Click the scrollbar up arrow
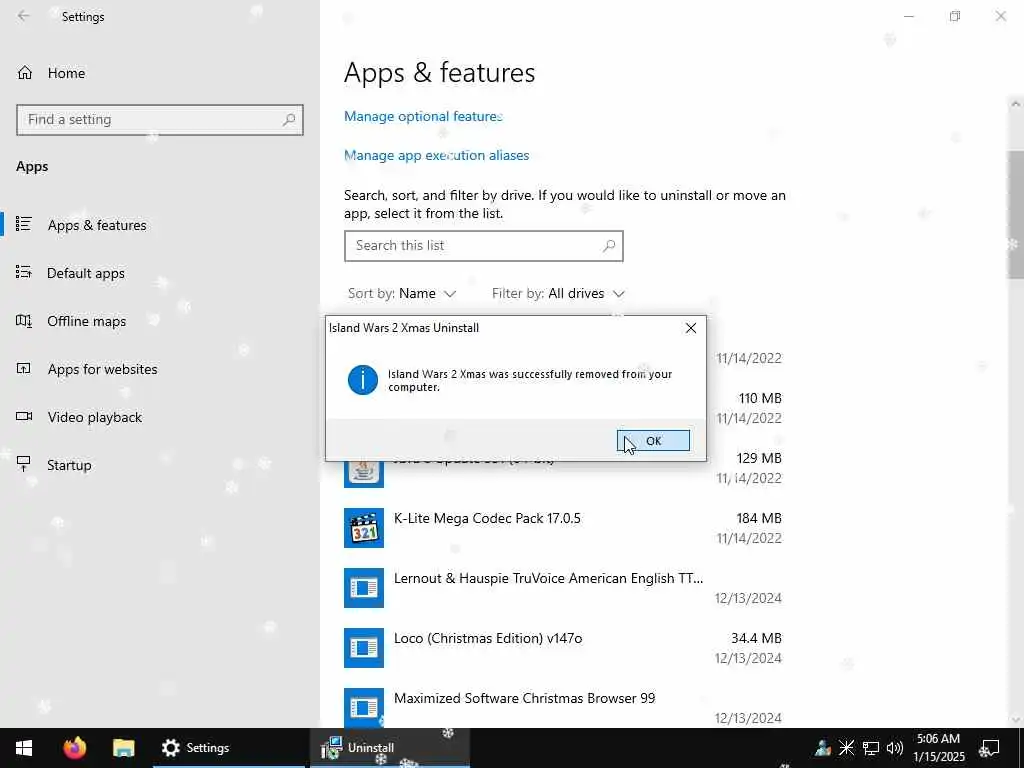1024x768 pixels. (x=1016, y=104)
